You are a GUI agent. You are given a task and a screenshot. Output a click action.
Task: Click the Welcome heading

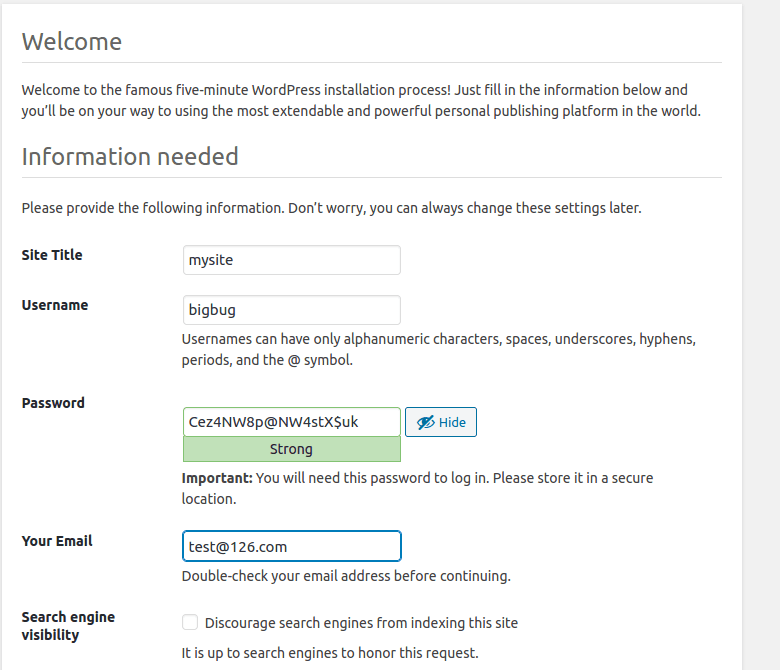(72, 42)
